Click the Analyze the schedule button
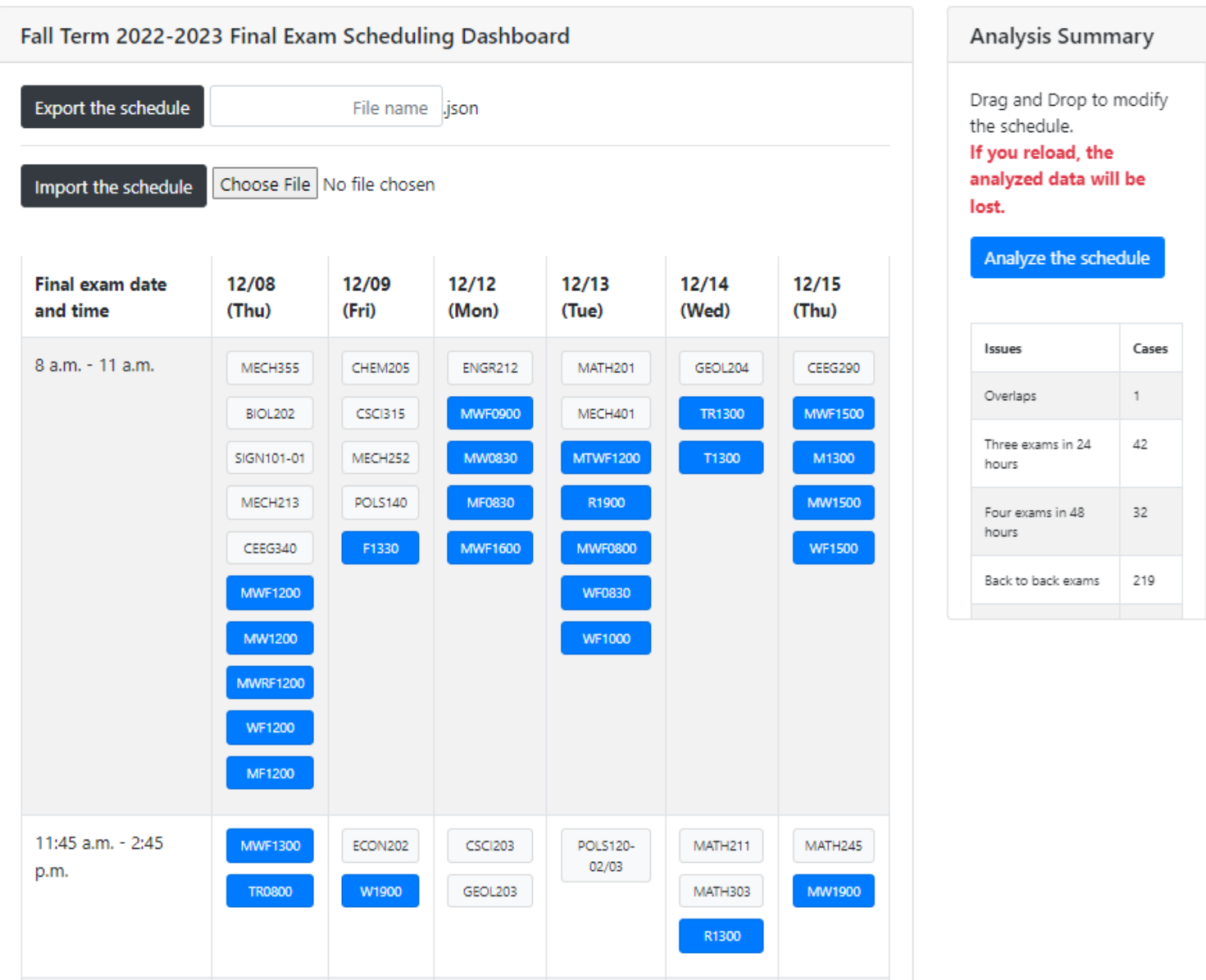 click(1066, 258)
